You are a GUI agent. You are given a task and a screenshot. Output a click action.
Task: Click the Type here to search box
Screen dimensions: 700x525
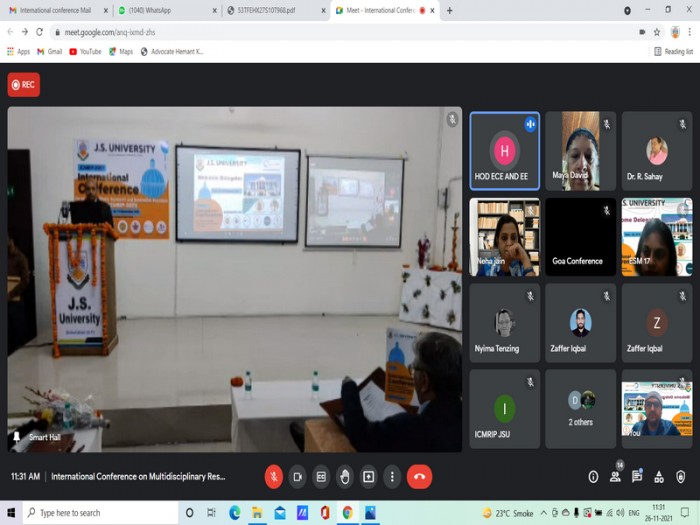[101, 512]
